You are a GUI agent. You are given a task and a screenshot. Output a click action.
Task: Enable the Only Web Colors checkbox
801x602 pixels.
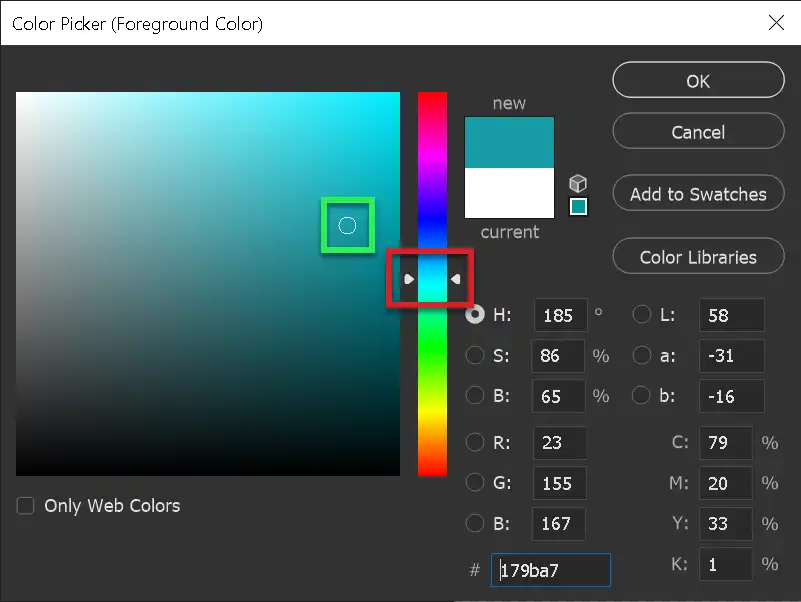click(25, 506)
